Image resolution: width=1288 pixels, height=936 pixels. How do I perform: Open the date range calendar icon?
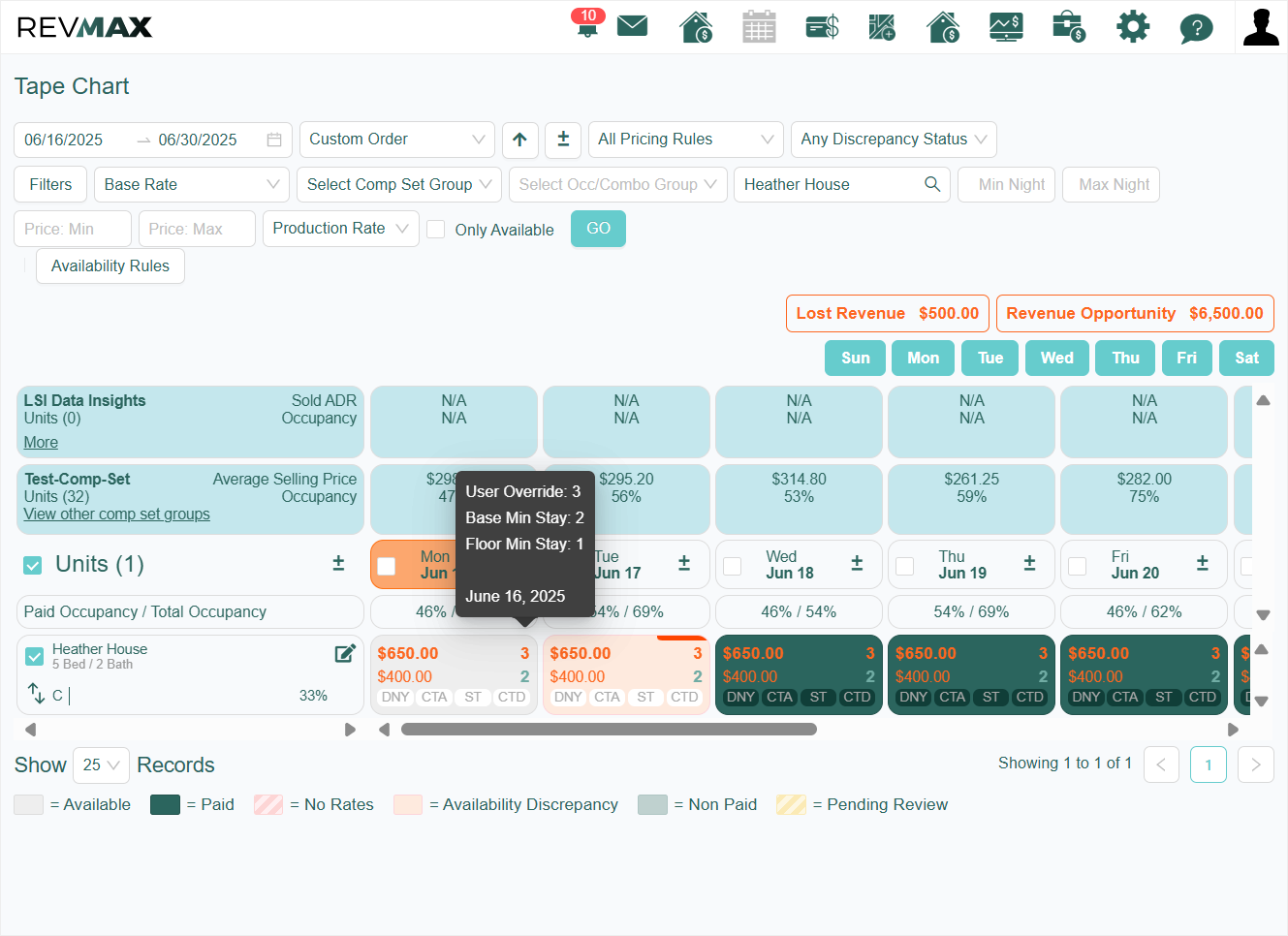[x=274, y=140]
